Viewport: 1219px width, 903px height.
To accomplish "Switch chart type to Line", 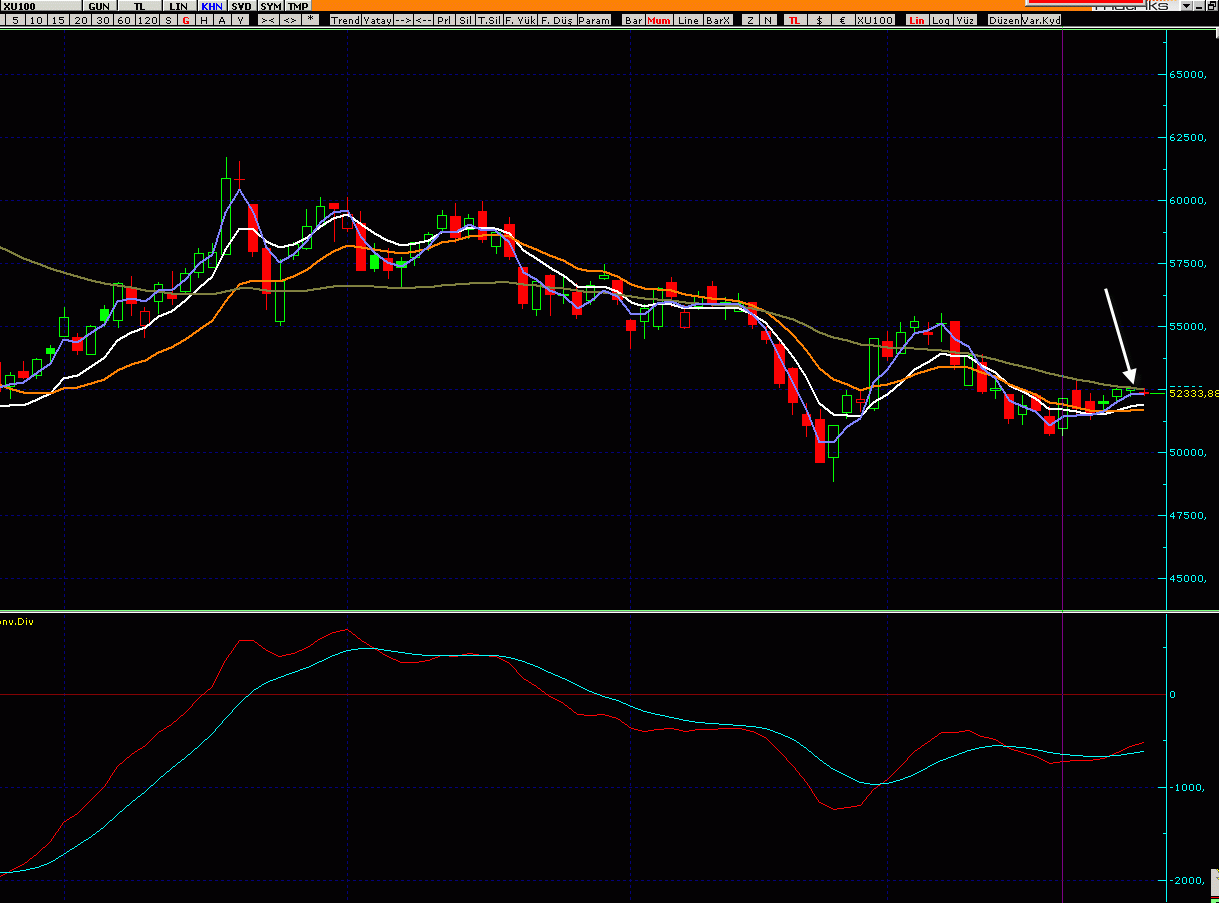I will click(x=688, y=20).
